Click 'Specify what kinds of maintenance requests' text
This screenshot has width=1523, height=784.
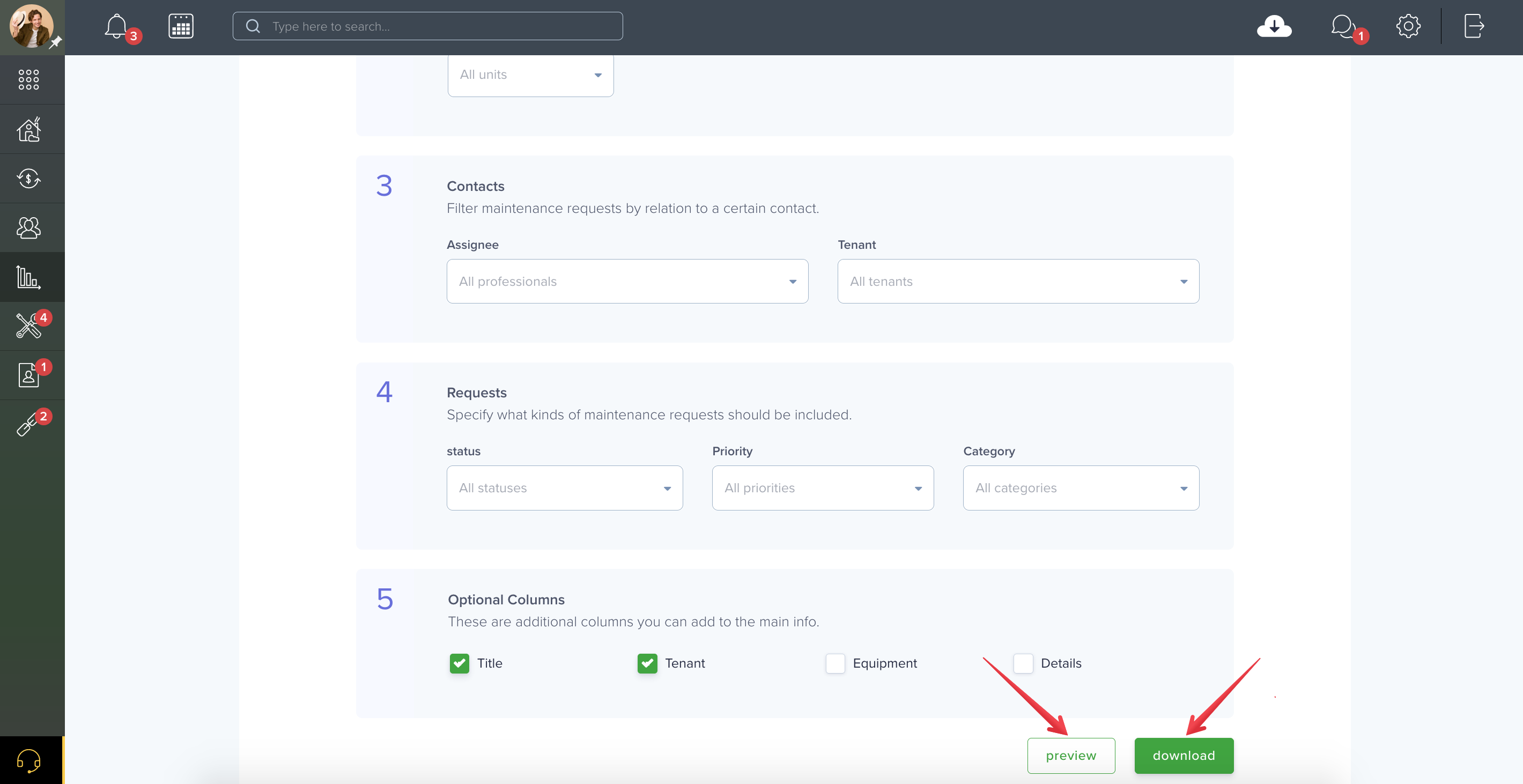tap(649, 415)
